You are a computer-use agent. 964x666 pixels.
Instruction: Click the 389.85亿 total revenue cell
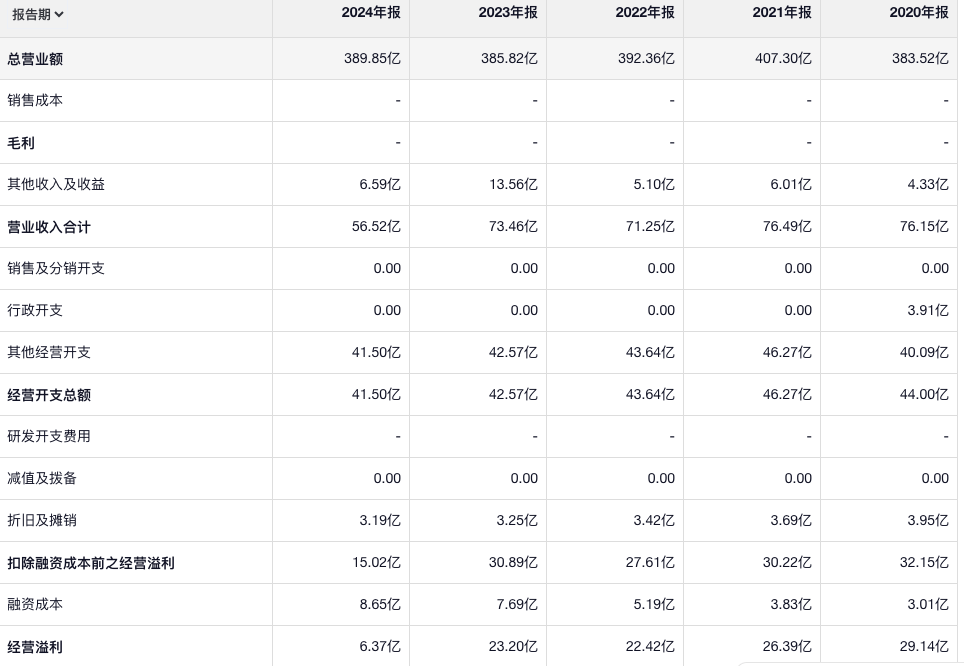[372, 59]
